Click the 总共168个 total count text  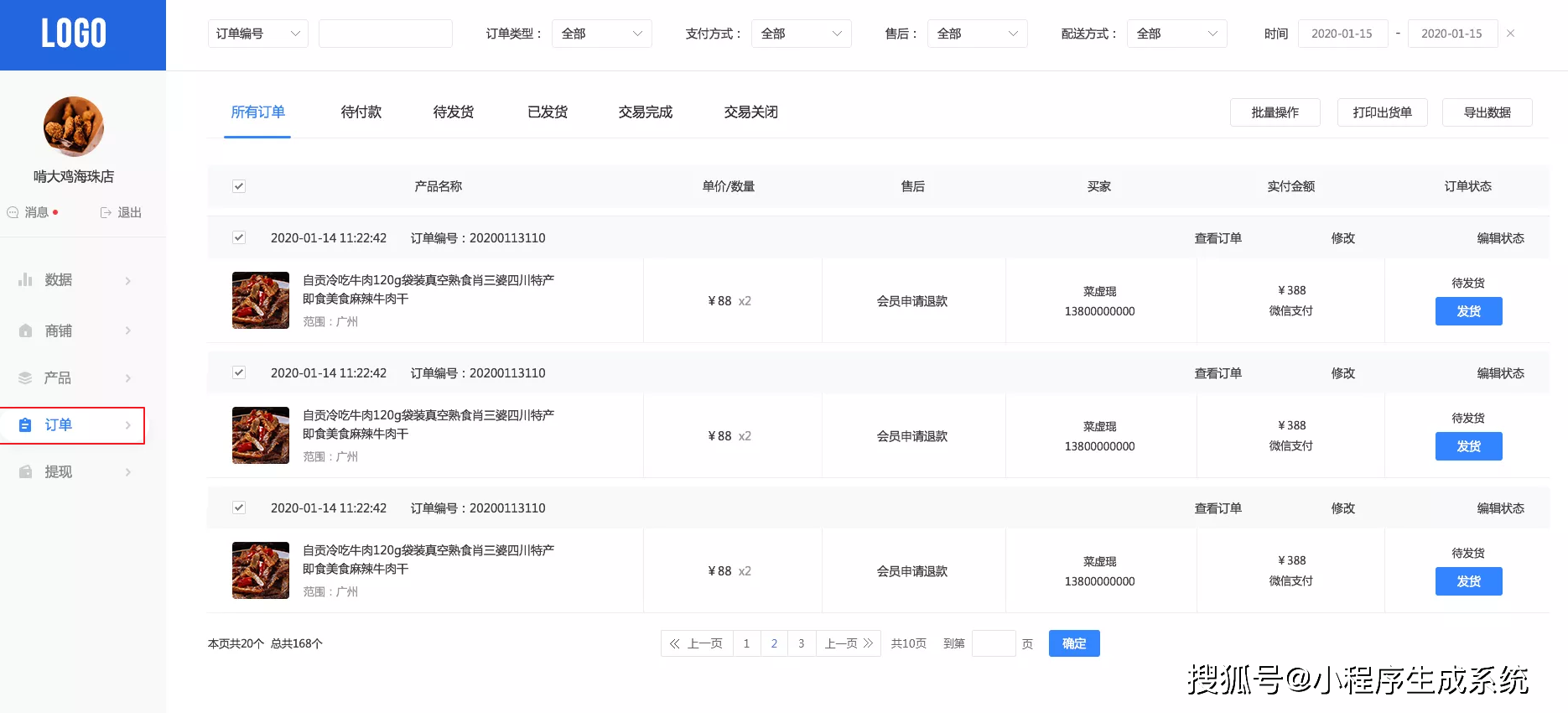[297, 643]
